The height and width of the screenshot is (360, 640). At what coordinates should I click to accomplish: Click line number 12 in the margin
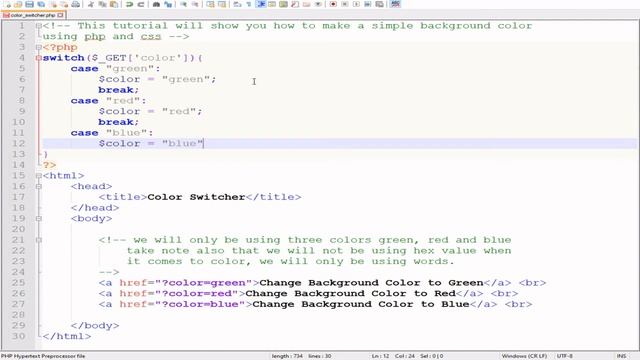coord(18,144)
